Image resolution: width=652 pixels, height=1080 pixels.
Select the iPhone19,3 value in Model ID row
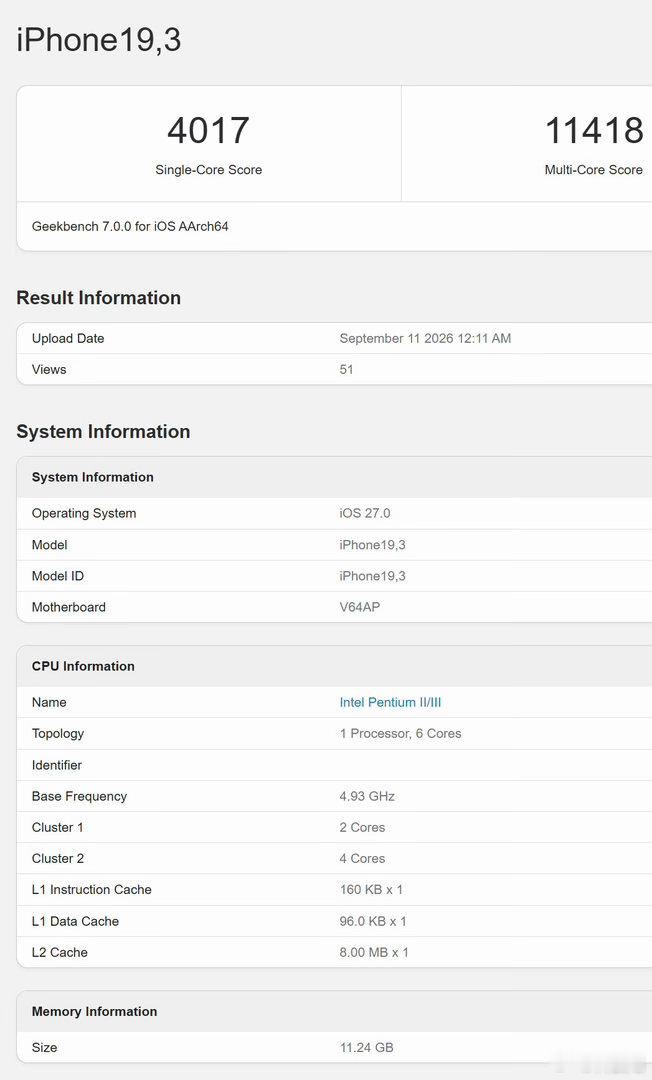pyautogui.click(x=372, y=577)
